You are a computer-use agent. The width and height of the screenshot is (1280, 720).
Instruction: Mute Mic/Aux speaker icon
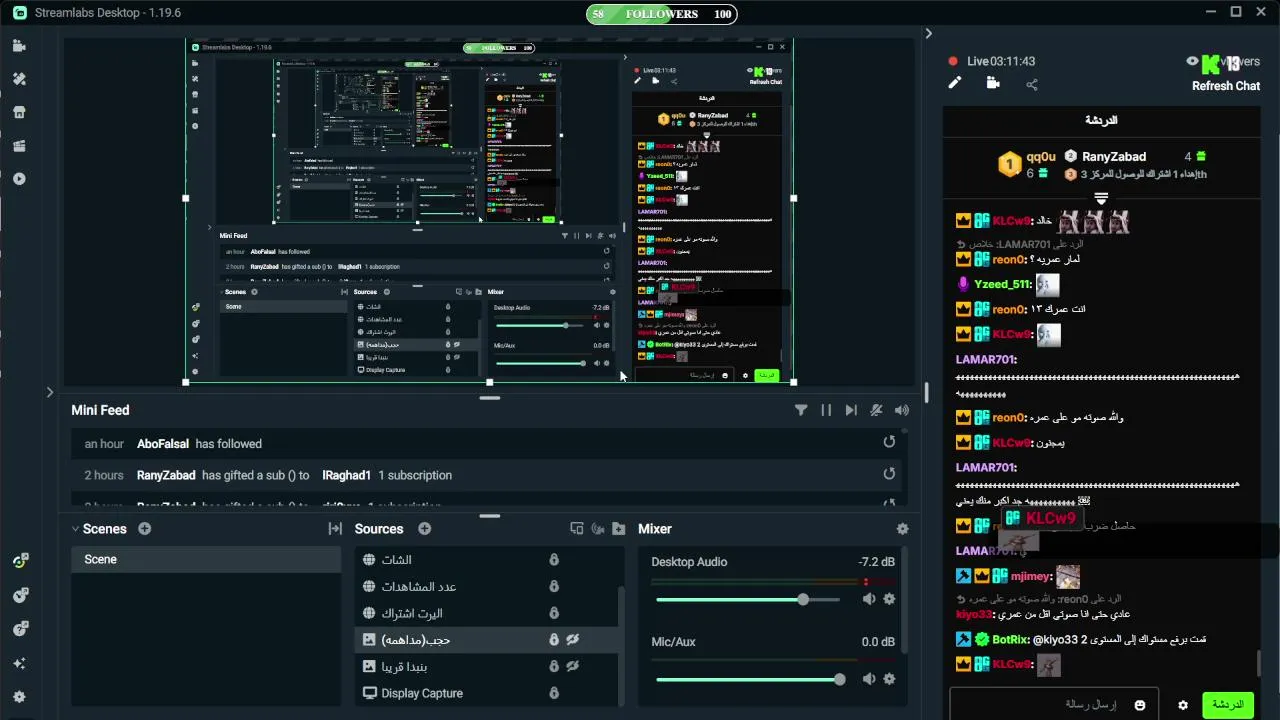[x=869, y=679]
